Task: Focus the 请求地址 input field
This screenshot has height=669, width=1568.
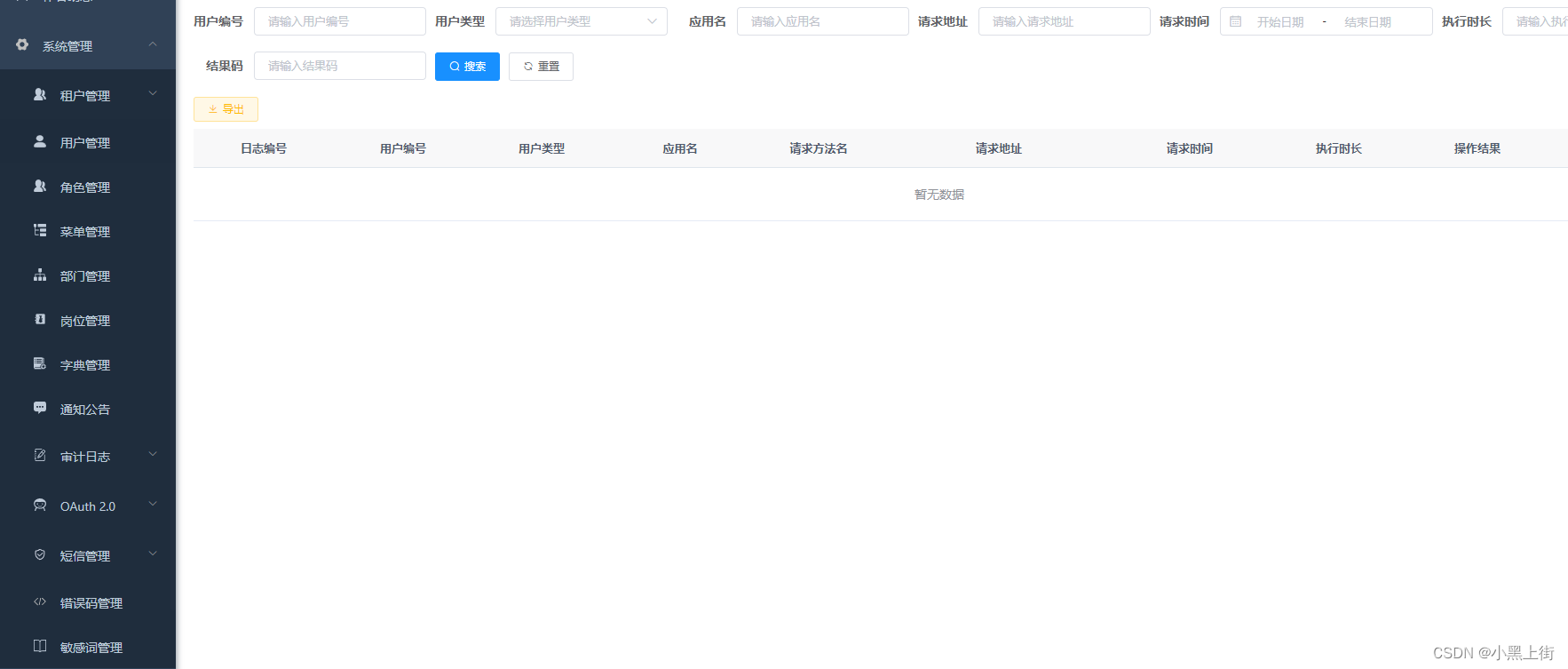Action: [x=1065, y=21]
